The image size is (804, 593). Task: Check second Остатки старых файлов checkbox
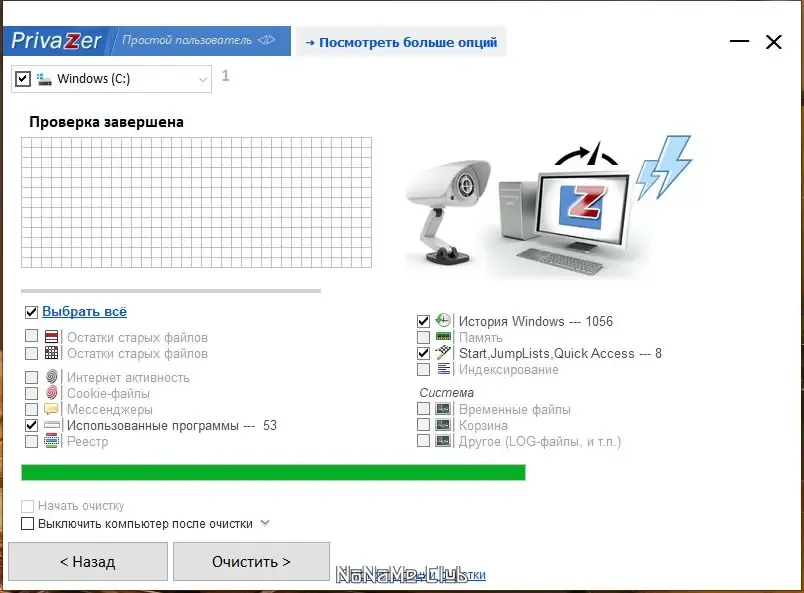click(31, 353)
